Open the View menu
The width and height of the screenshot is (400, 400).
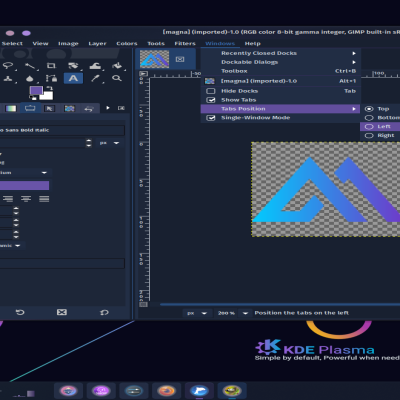(x=40, y=44)
